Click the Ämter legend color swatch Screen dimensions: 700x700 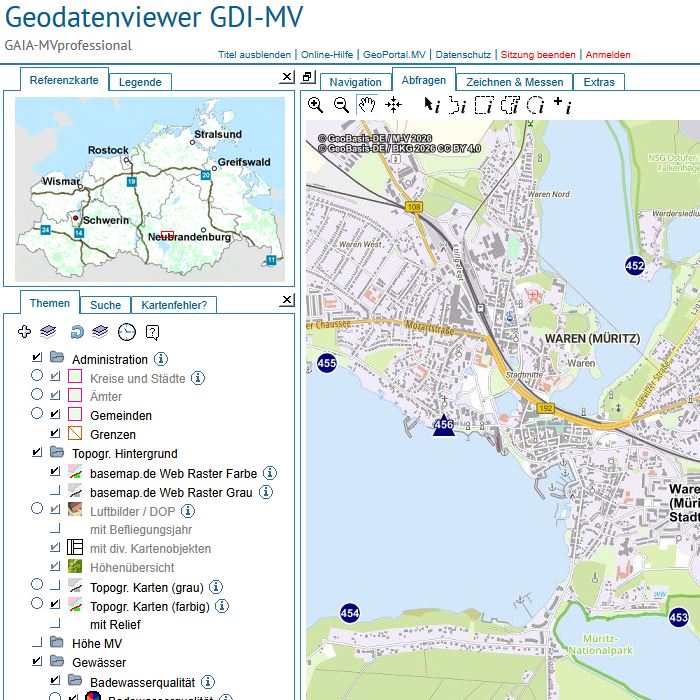[75, 395]
